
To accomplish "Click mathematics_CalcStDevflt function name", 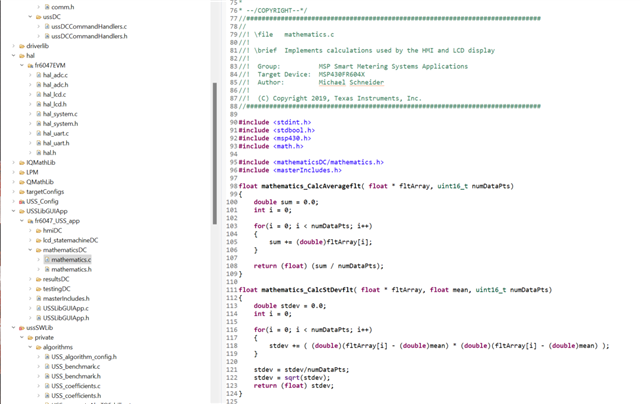I will click(308, 290).
